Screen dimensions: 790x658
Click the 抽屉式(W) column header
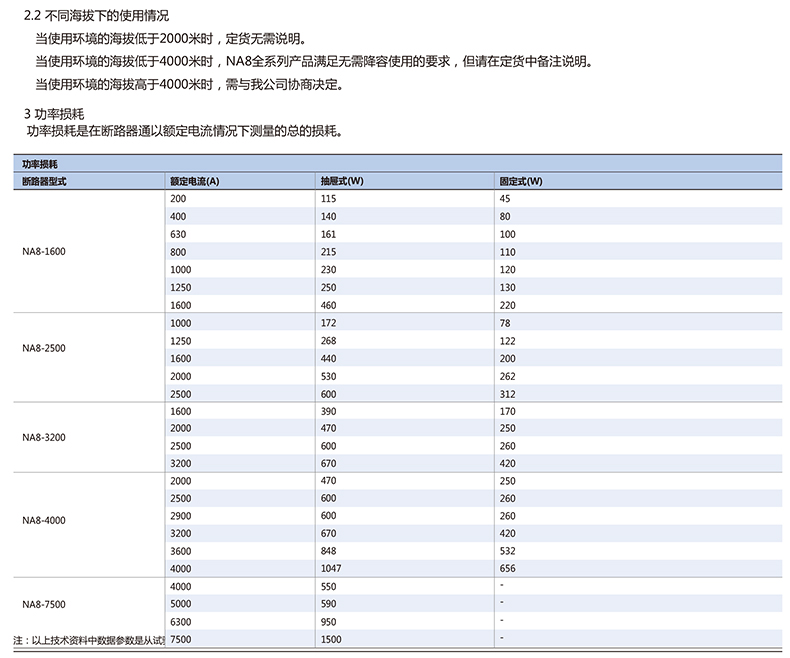pyautogui.click(x=342, y=181)
